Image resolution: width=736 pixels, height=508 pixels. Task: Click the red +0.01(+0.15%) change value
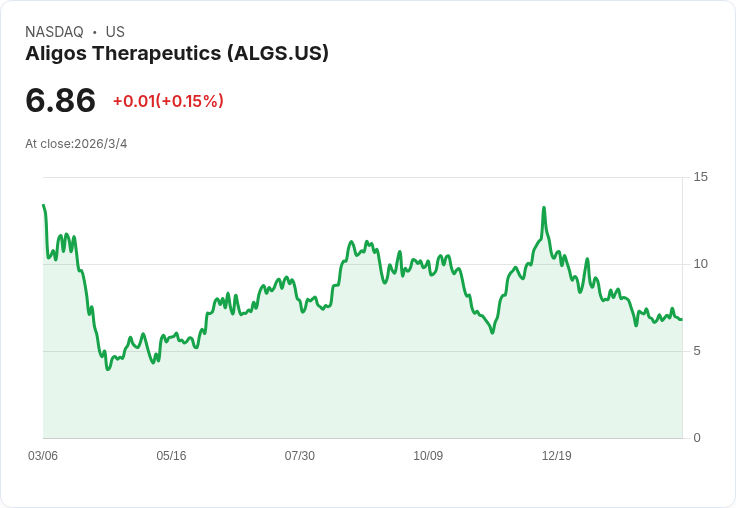[x=168, y=101]
